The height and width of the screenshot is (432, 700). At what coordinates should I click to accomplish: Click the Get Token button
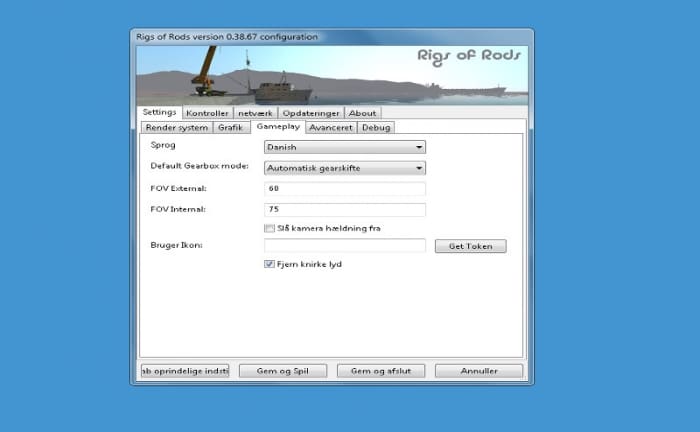pyautogui.click(x=471, y=246)
